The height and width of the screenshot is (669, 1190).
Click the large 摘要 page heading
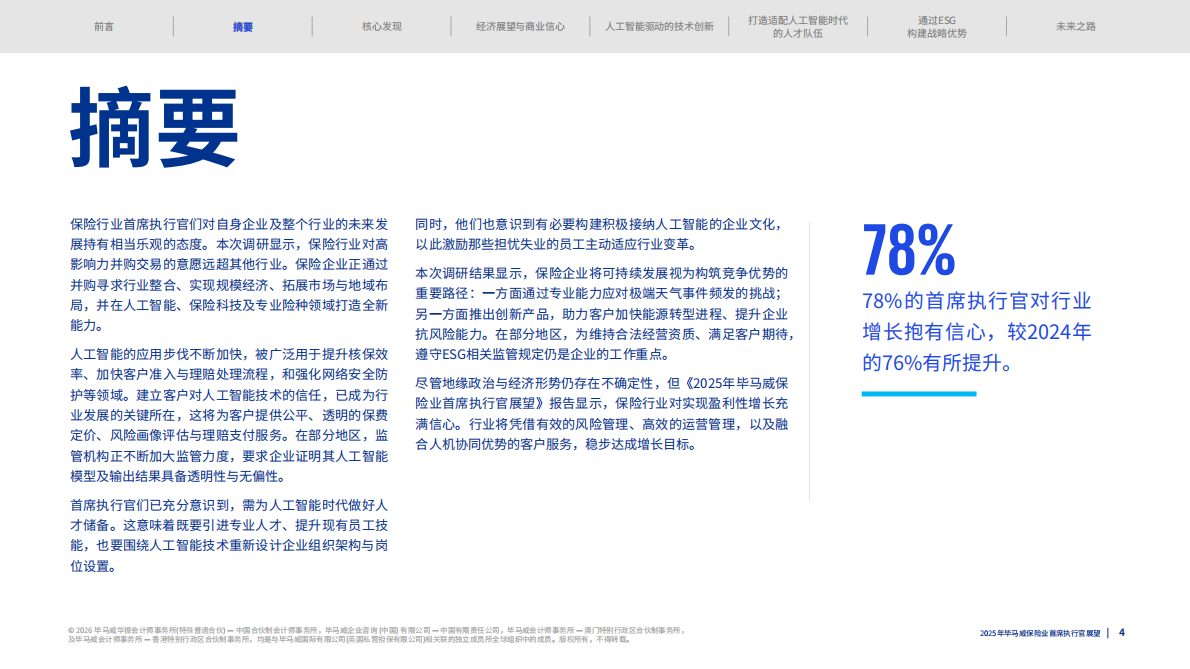pos(155,127)
